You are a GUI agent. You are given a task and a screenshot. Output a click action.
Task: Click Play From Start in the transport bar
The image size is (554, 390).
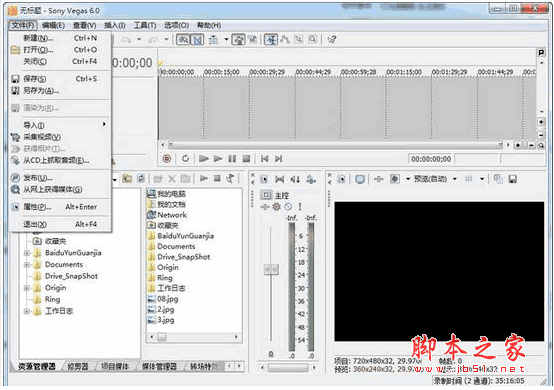point(204,159)
